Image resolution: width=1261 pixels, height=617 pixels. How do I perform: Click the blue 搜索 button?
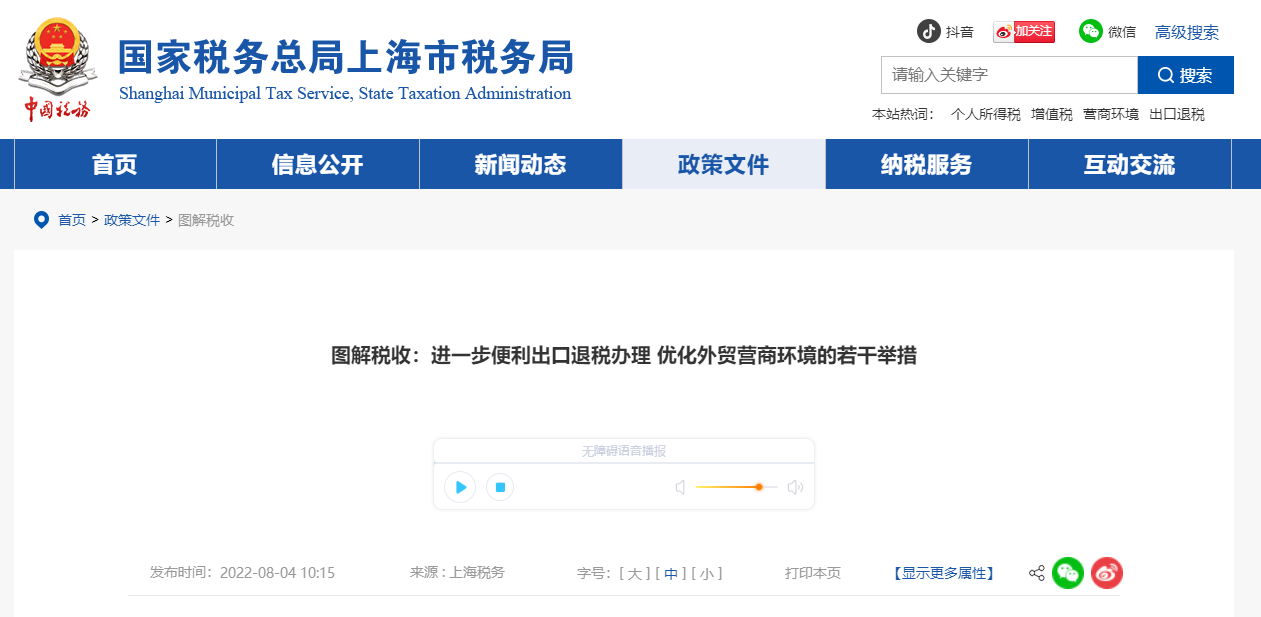1186,75
